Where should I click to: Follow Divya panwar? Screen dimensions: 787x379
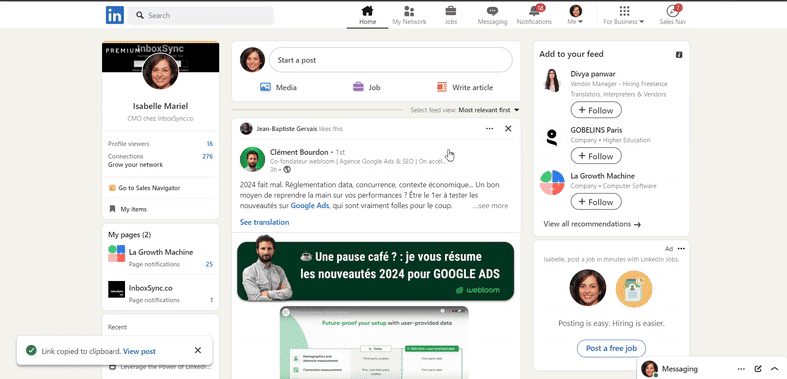click(x=596, y=110)
